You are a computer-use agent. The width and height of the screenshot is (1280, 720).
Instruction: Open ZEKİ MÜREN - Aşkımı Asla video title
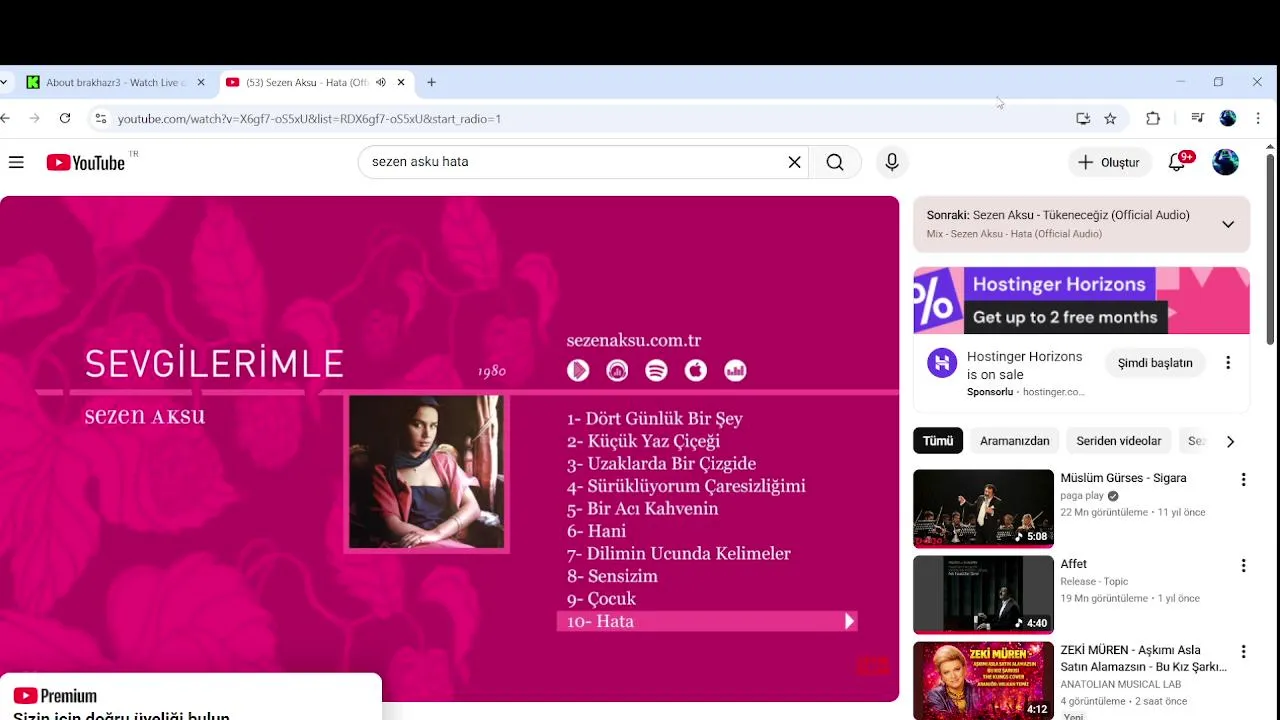tap(1144, 658)
